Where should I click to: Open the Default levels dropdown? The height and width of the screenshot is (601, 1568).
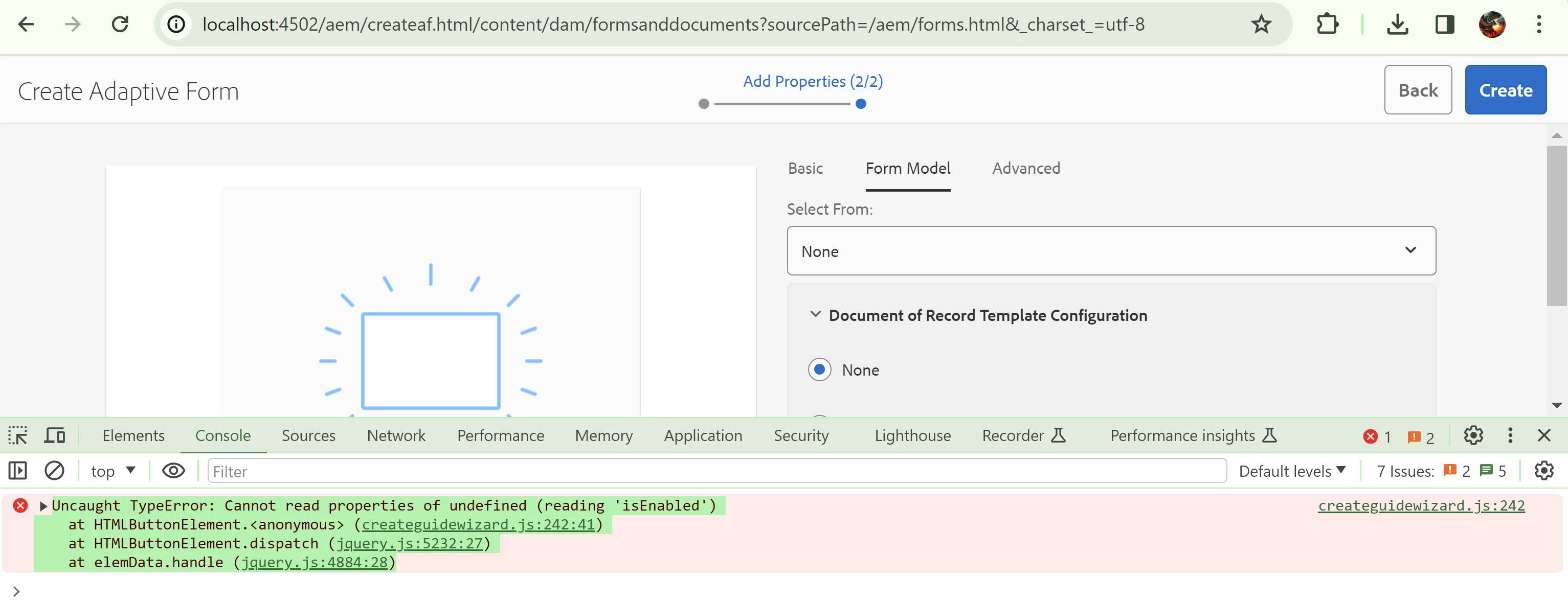click(1292, 471)
